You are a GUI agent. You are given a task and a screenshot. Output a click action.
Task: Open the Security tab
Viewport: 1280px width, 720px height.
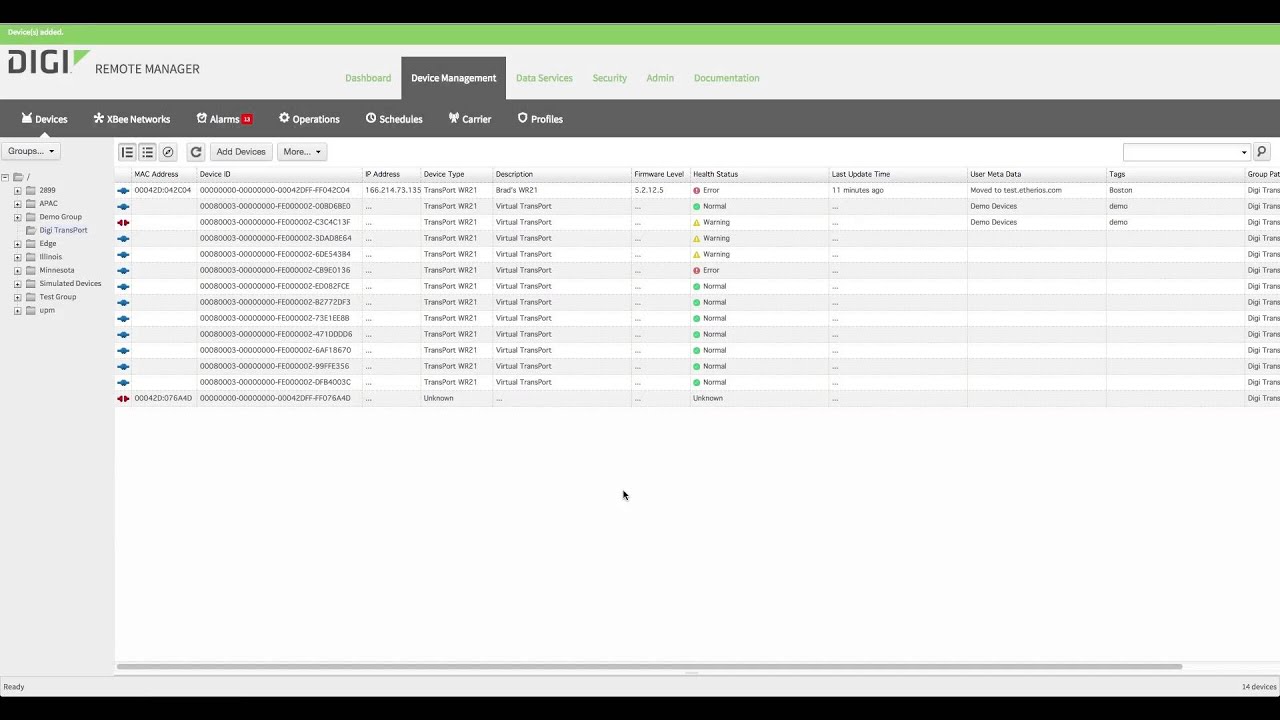pos(609,78)
